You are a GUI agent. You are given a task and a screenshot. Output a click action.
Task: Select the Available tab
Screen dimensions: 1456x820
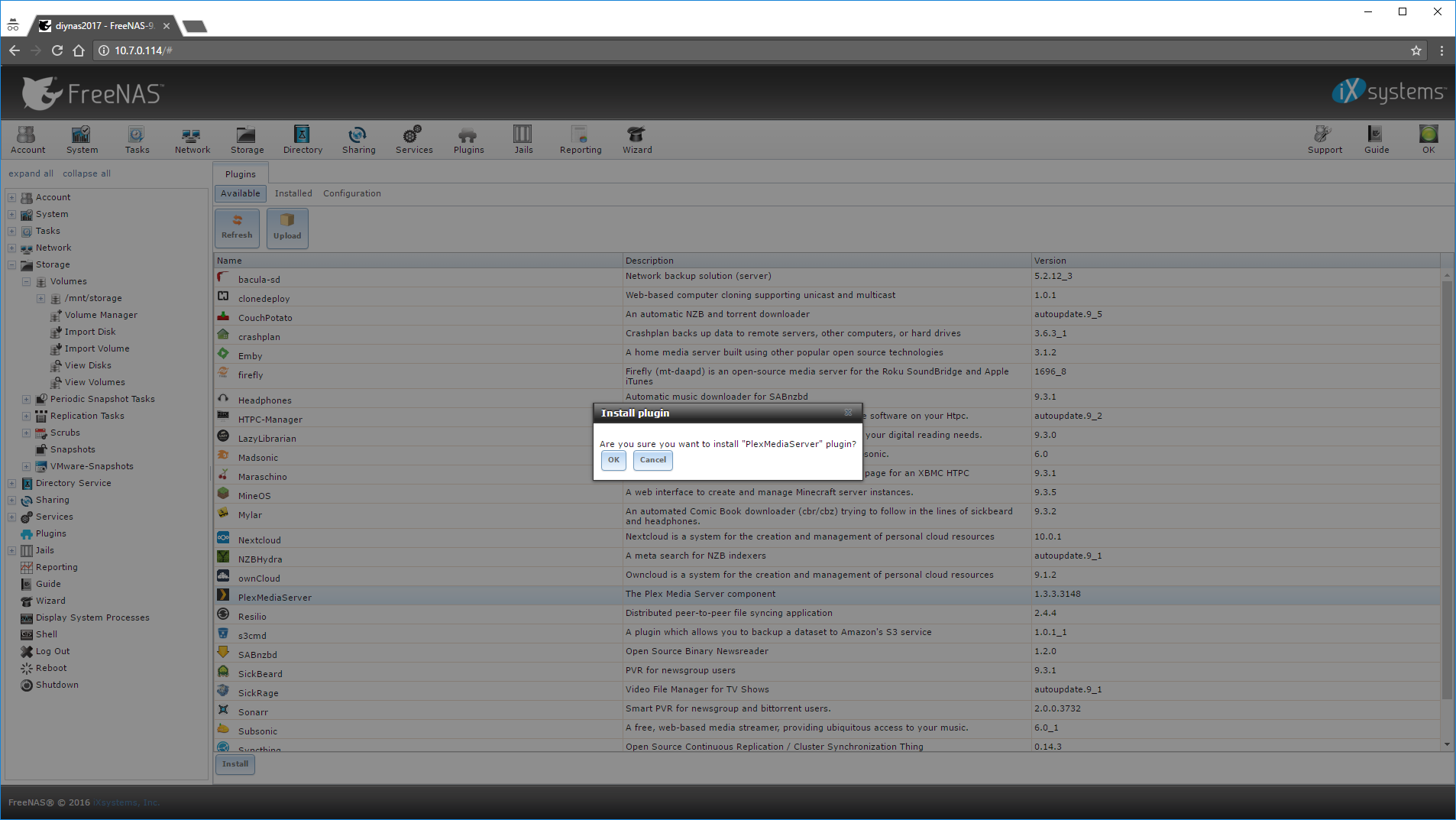click(241, 193)
